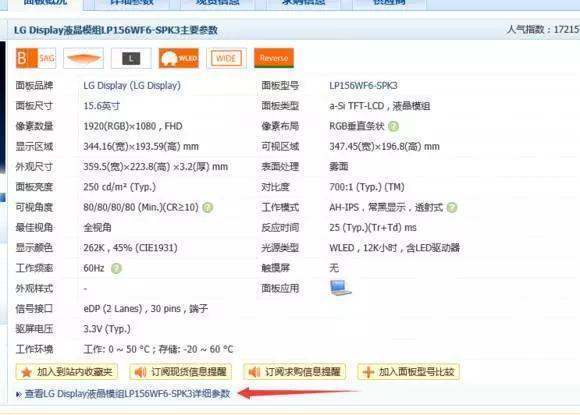The height and width of the screenshot is (415, 580).
Task: Click the WIDE viewing icon
Action: click(x=226, y=58)
